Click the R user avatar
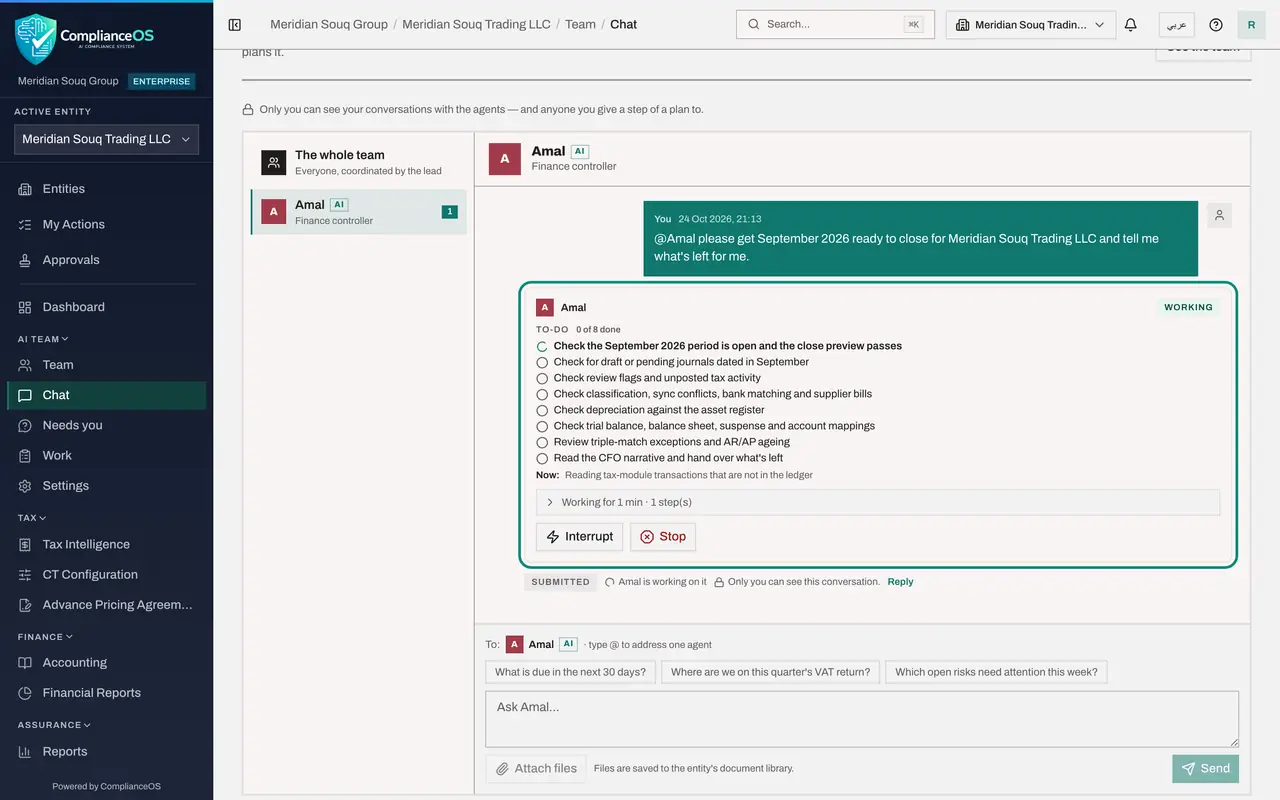 tap(1251, 25)
